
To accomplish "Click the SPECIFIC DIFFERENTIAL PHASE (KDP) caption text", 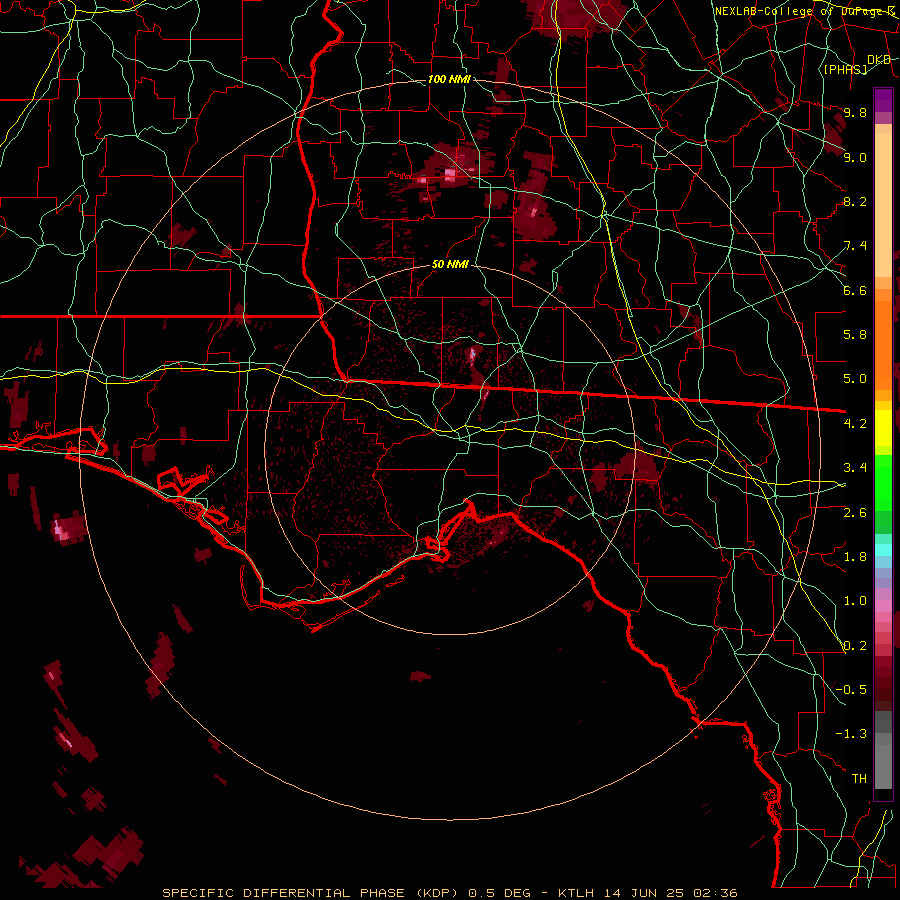I will pos(310,893).
